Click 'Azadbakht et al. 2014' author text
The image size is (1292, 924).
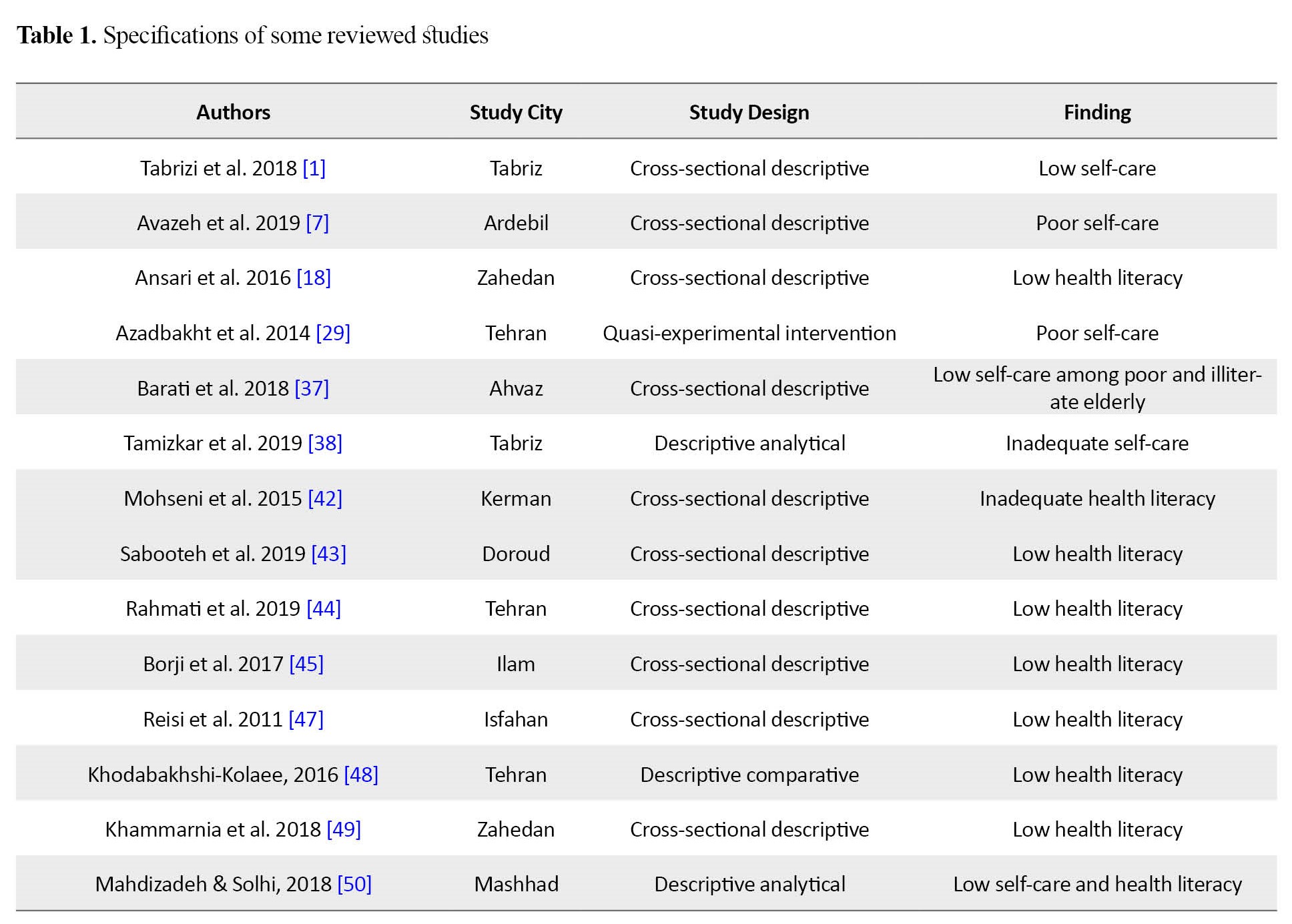pyautogui.click(x=213, y=333)
